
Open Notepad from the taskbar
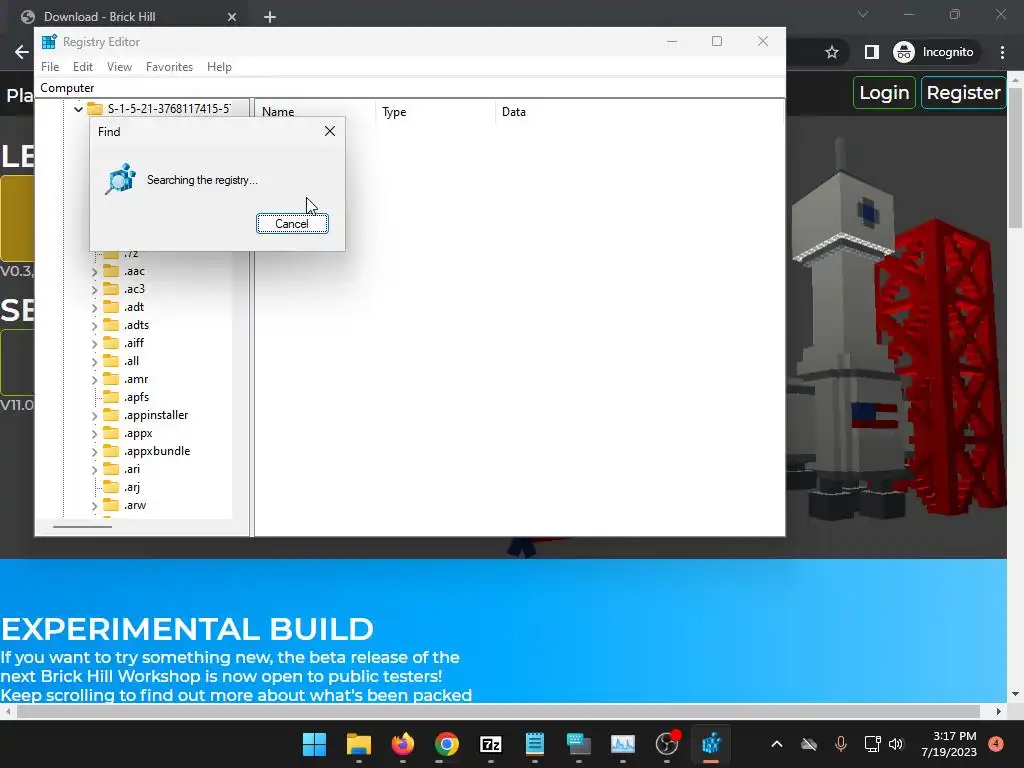tap(535, 744)
